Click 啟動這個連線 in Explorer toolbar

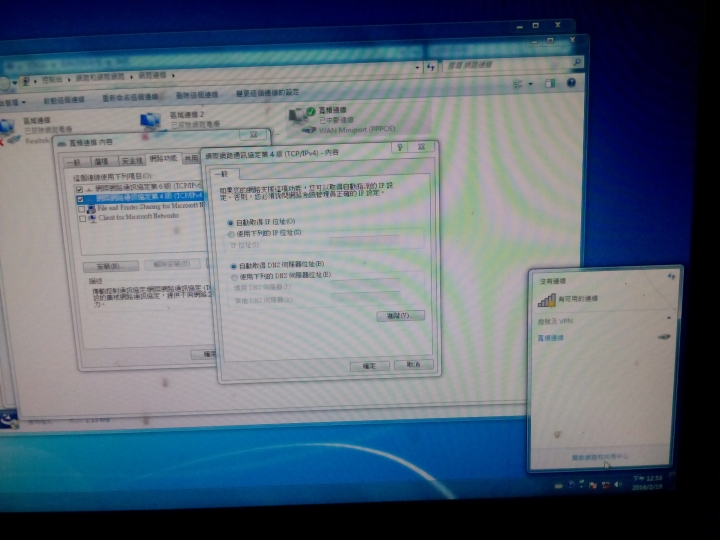coord(64,100)
